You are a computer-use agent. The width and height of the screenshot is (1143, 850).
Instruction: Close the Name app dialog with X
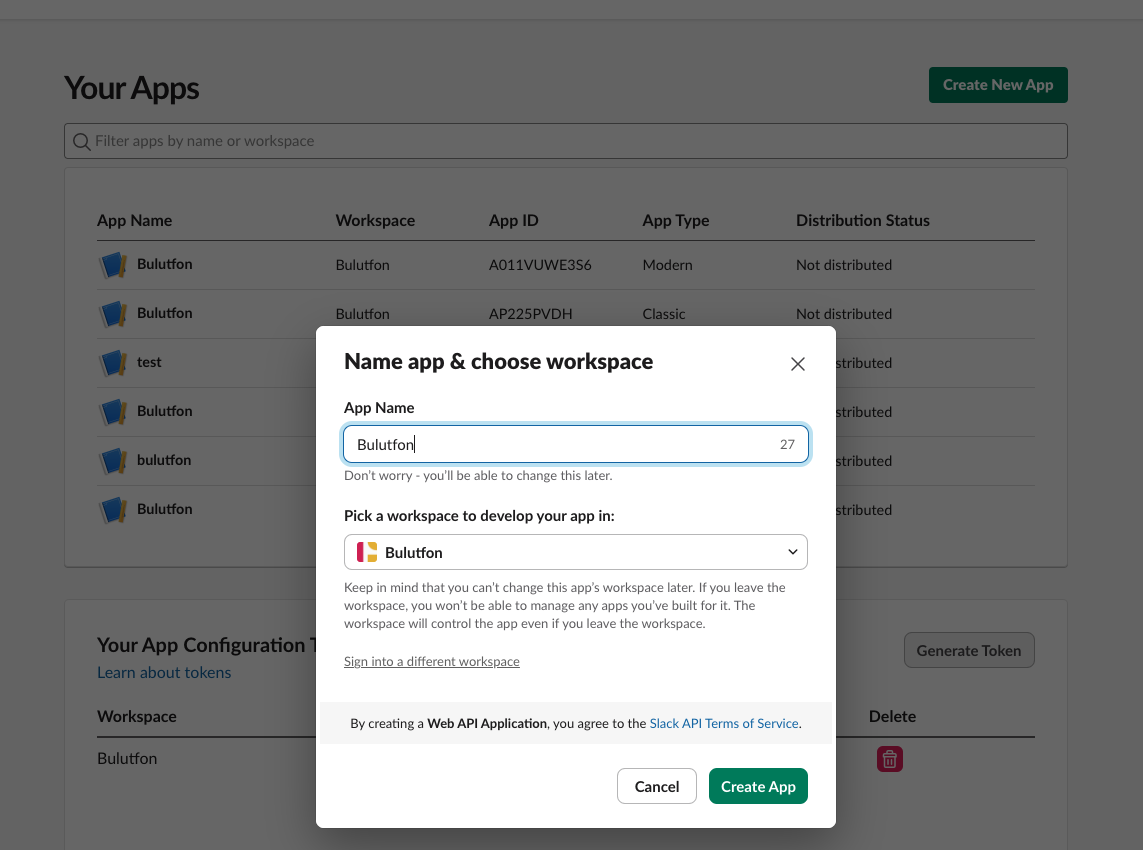[x=797, y=364]
